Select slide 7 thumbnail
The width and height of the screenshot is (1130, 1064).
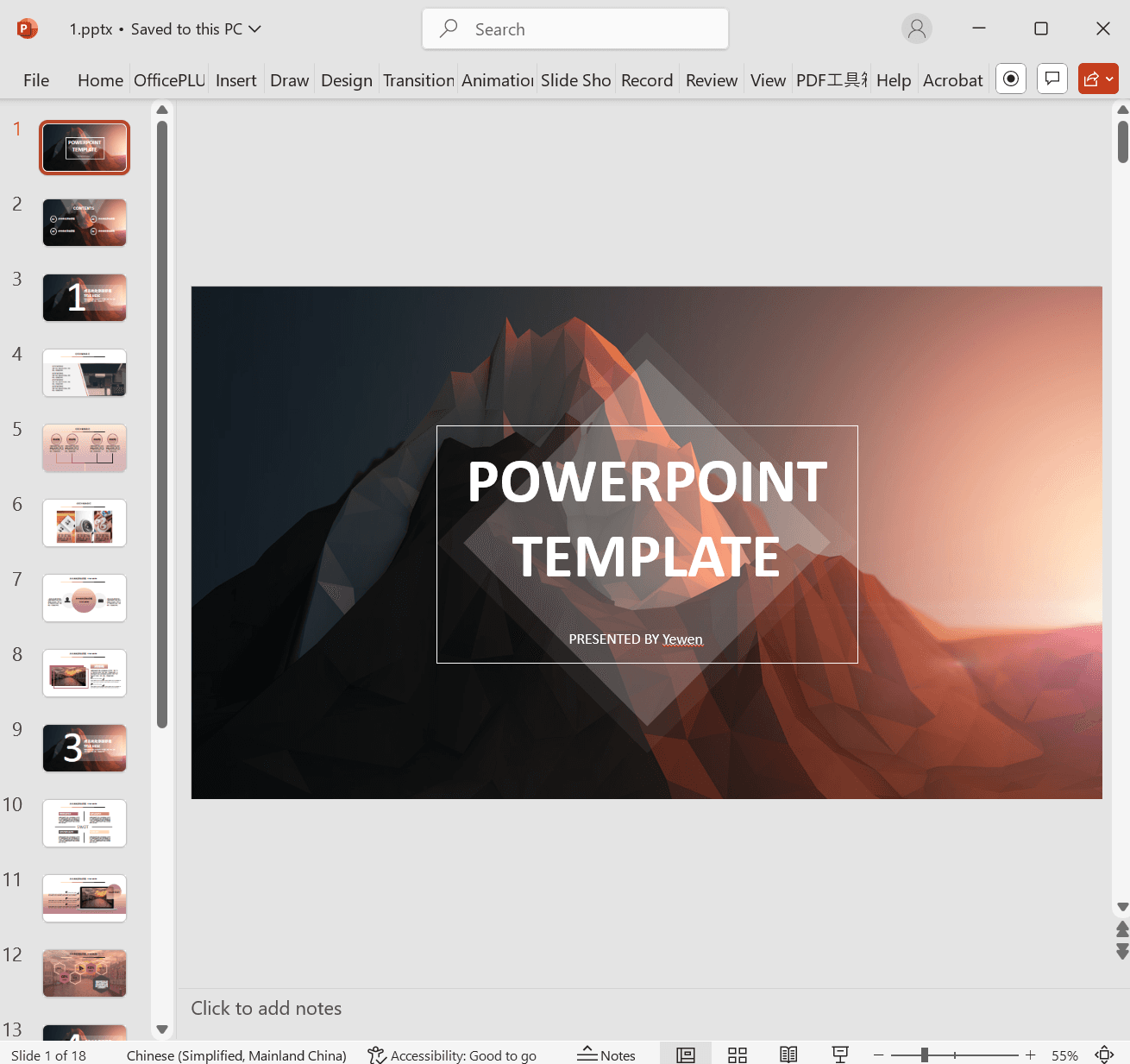point(85,598)
